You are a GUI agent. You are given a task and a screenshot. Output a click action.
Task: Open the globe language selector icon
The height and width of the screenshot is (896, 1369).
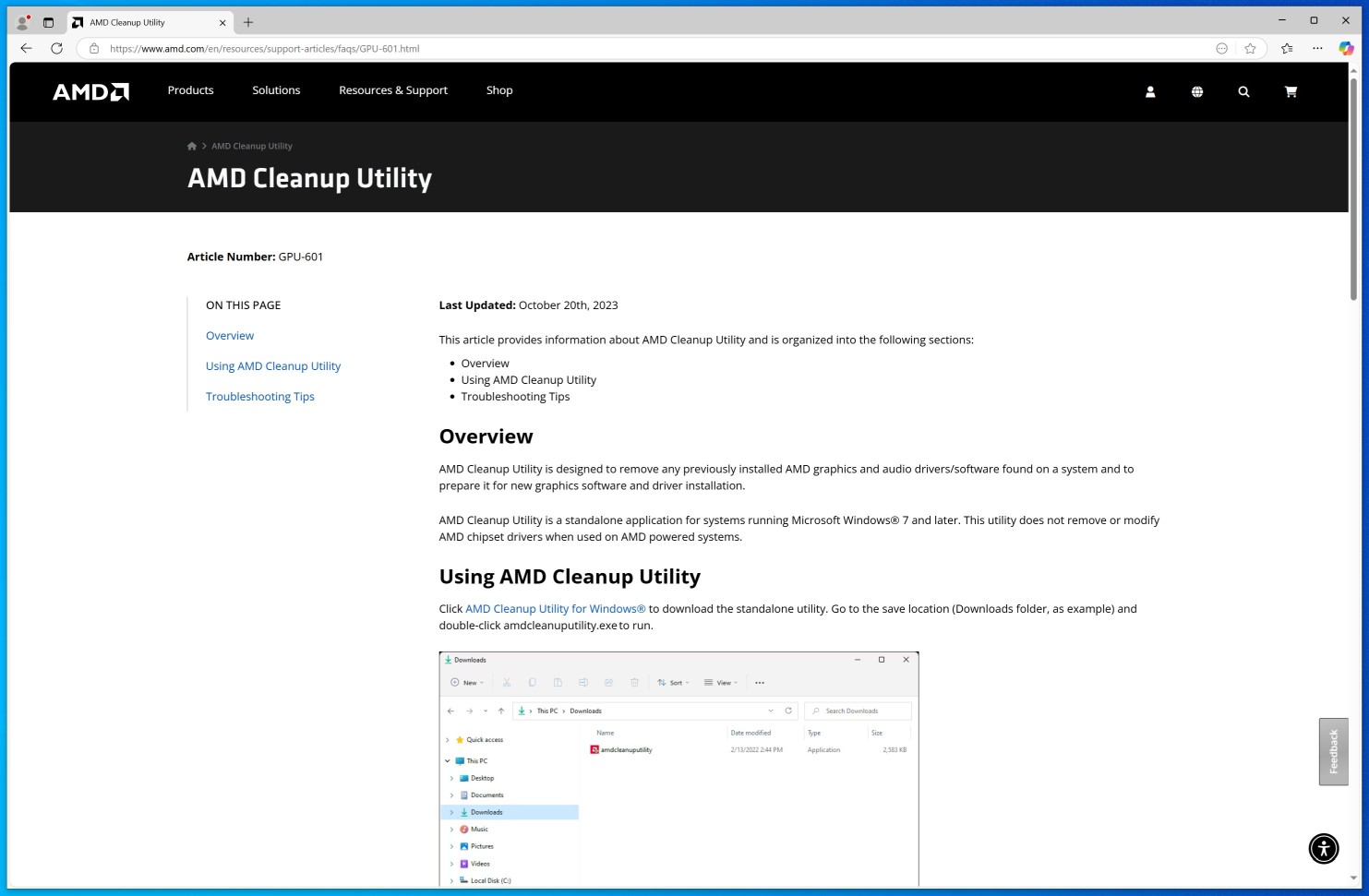coord(1197,91)
